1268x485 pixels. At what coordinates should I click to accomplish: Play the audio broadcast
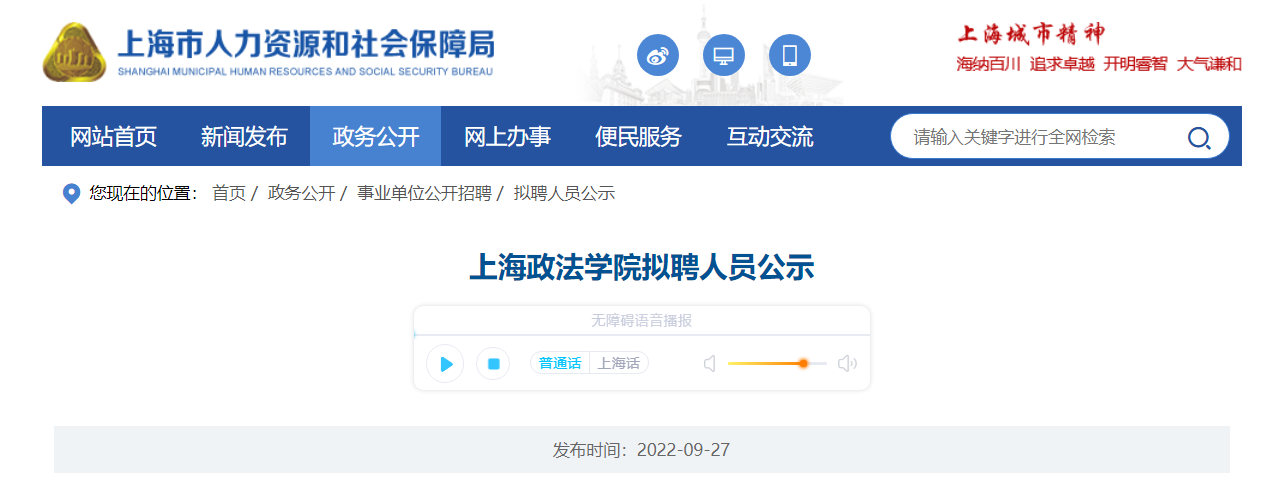coord(445,363)
